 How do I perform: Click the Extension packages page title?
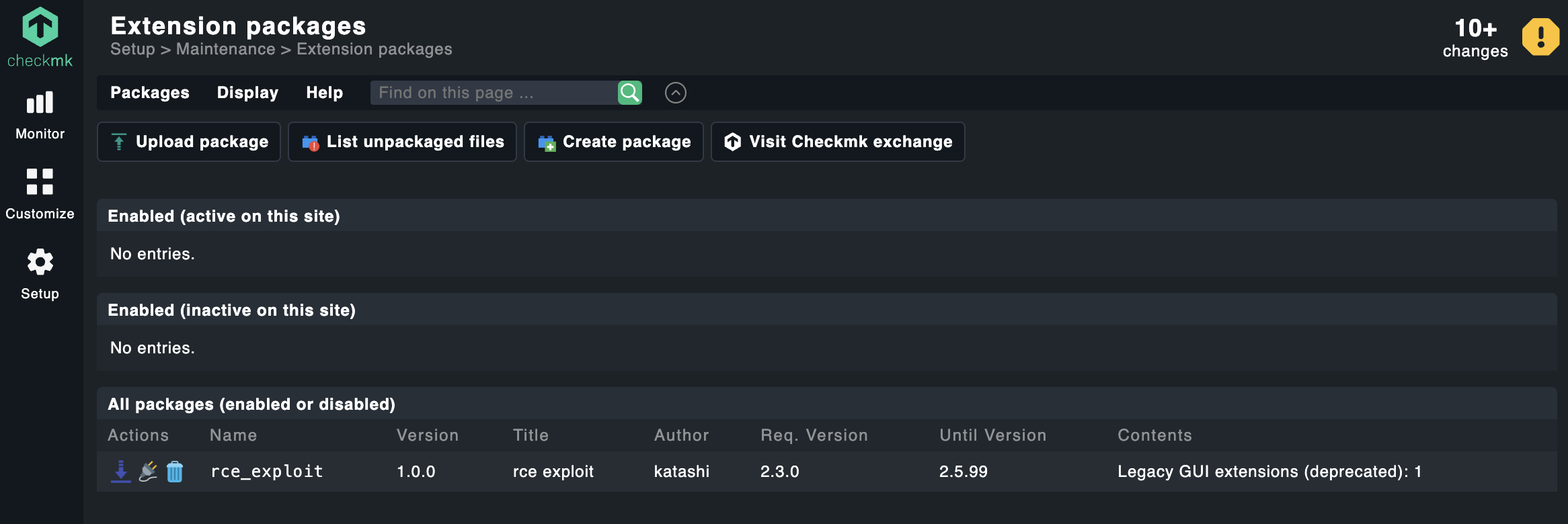tap(238, 26)
